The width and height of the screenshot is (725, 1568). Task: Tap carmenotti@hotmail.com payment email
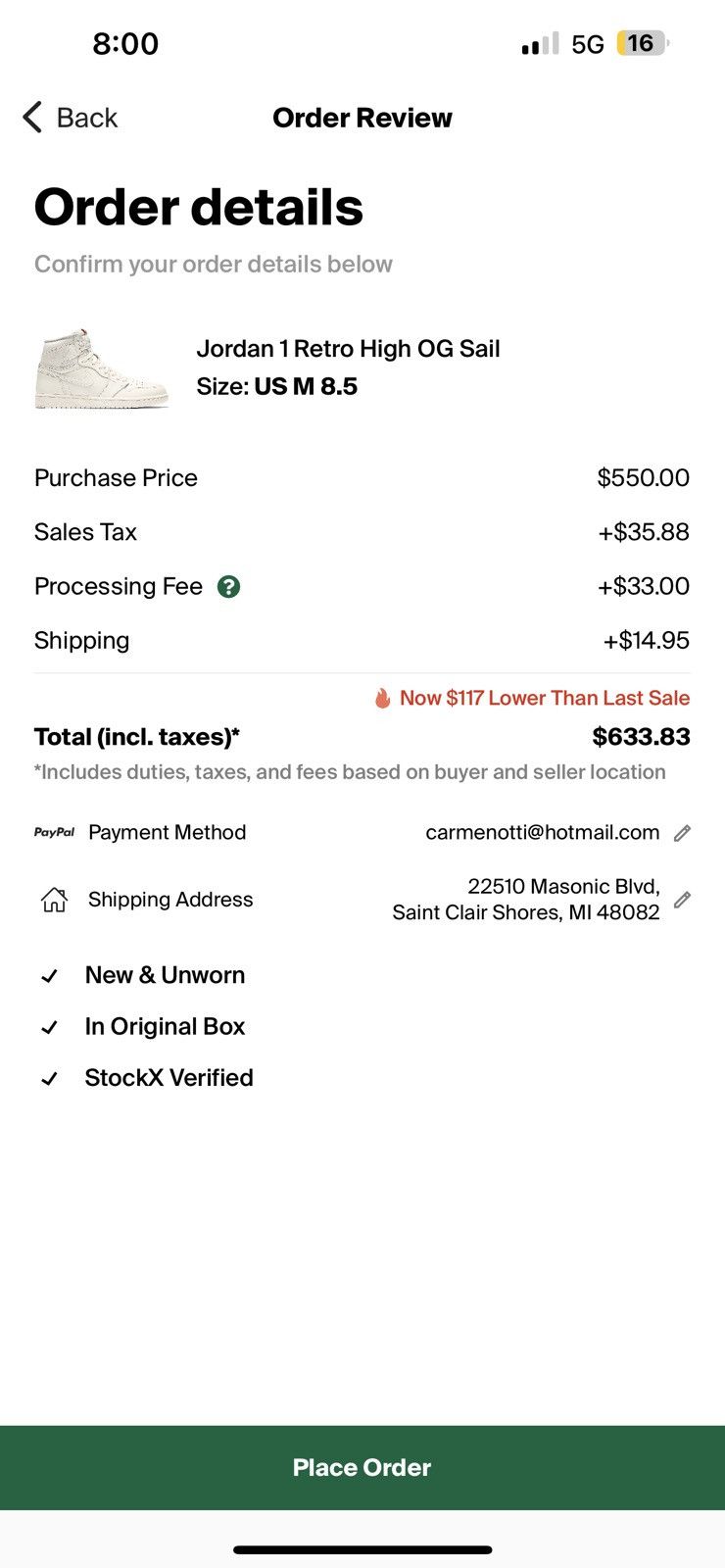(x=543, y=833)
